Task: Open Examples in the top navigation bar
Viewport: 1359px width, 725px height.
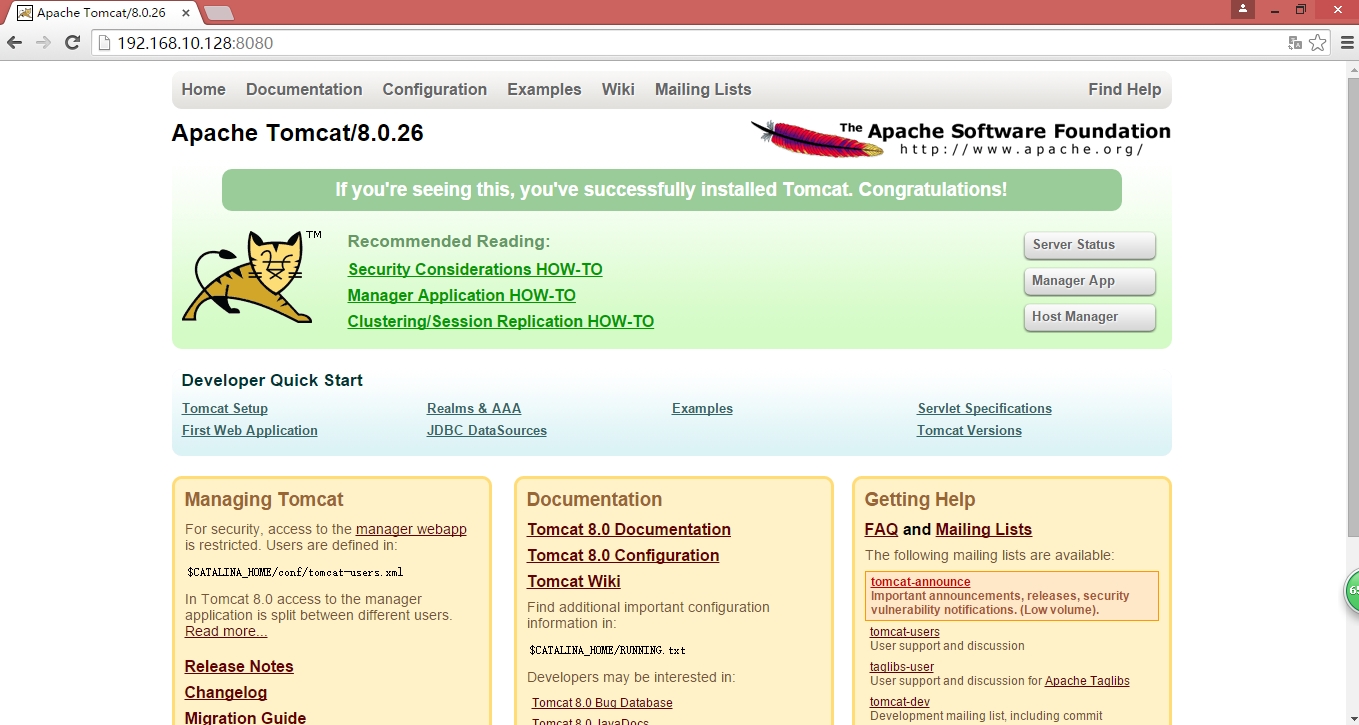Action: pos(544,89)
